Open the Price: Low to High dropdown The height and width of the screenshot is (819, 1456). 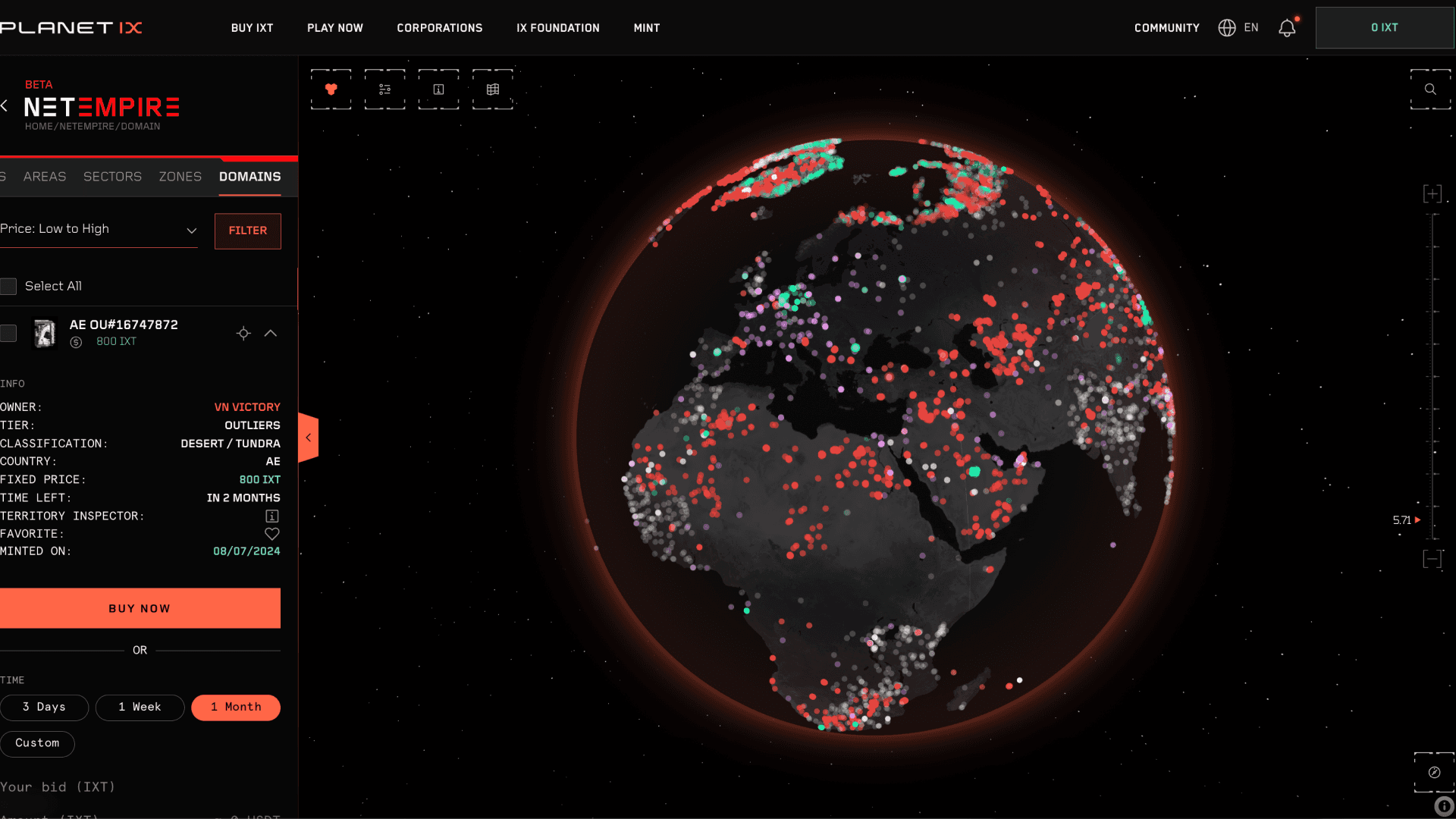(99, 229)
